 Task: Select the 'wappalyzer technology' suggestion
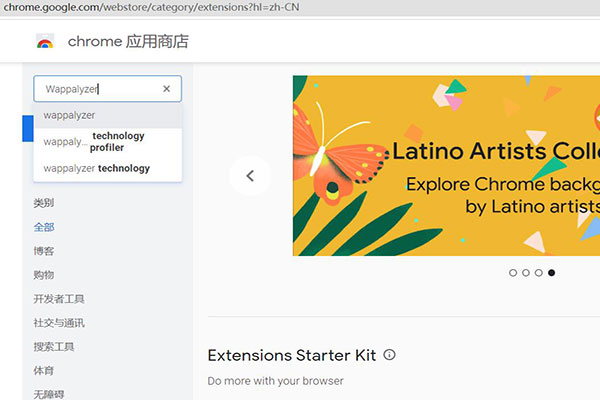(108, 168)
